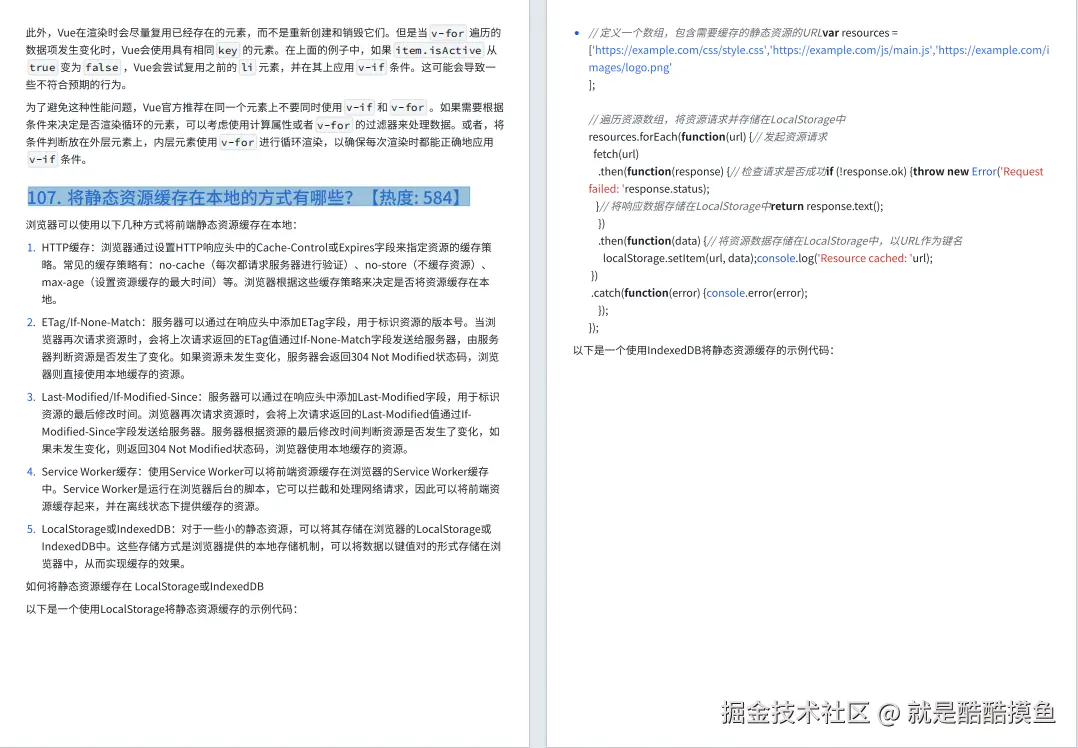Click the sentence starting '为了避免这种性能问题'
The width and height of the screenshot is (1078, 748).
coord(265,133)
